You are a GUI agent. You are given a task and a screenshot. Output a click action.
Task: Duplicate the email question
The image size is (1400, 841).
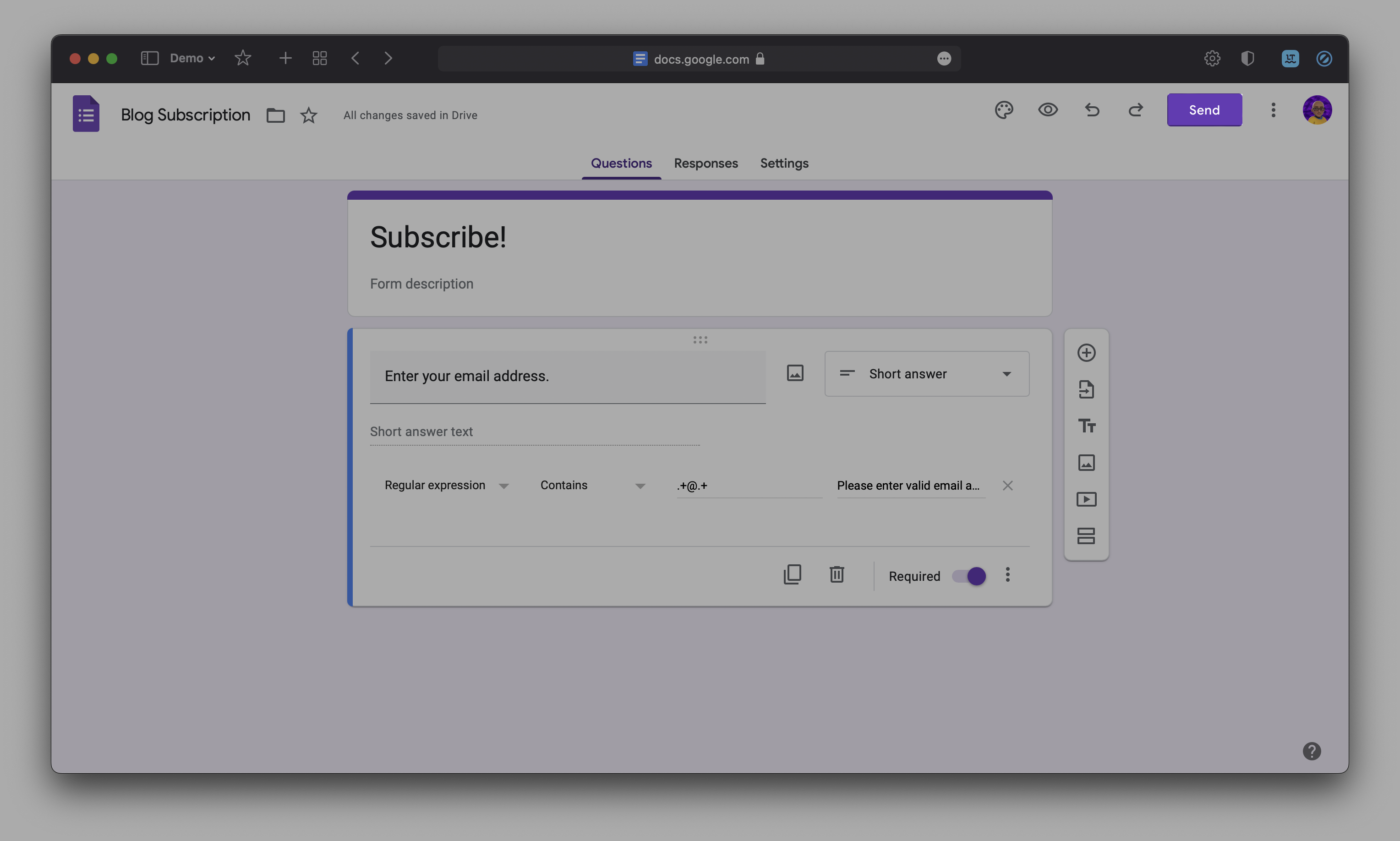click(x=792, y=575)
